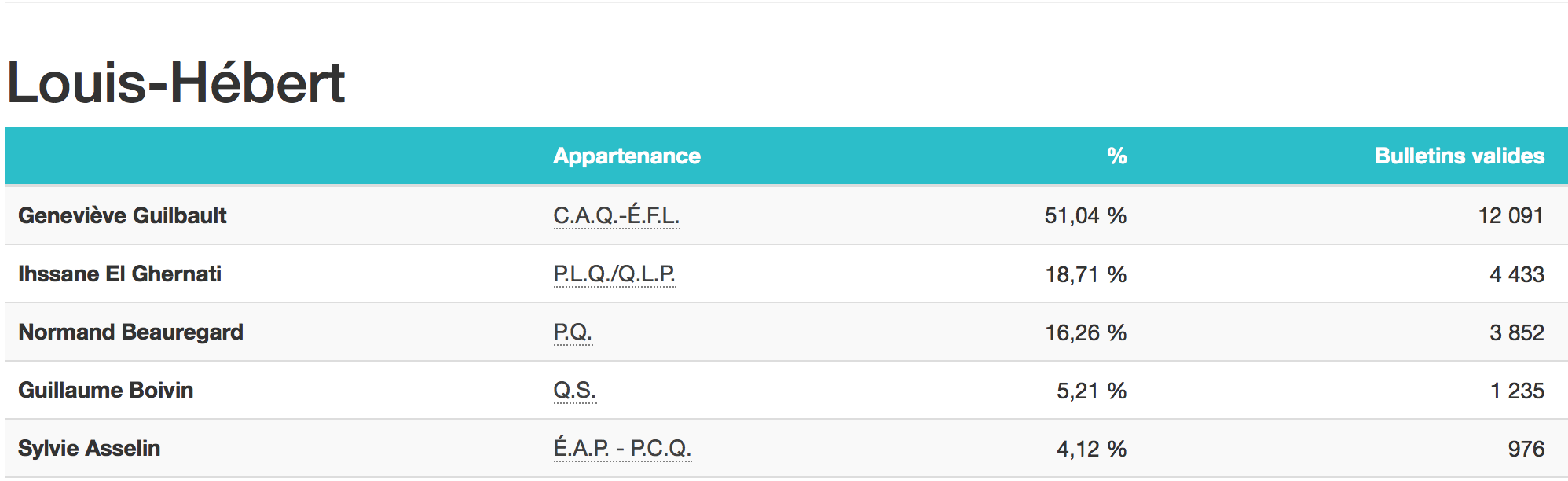
Task: Select candidate name Normand Beauregard
Action: (x=131, y=332)
